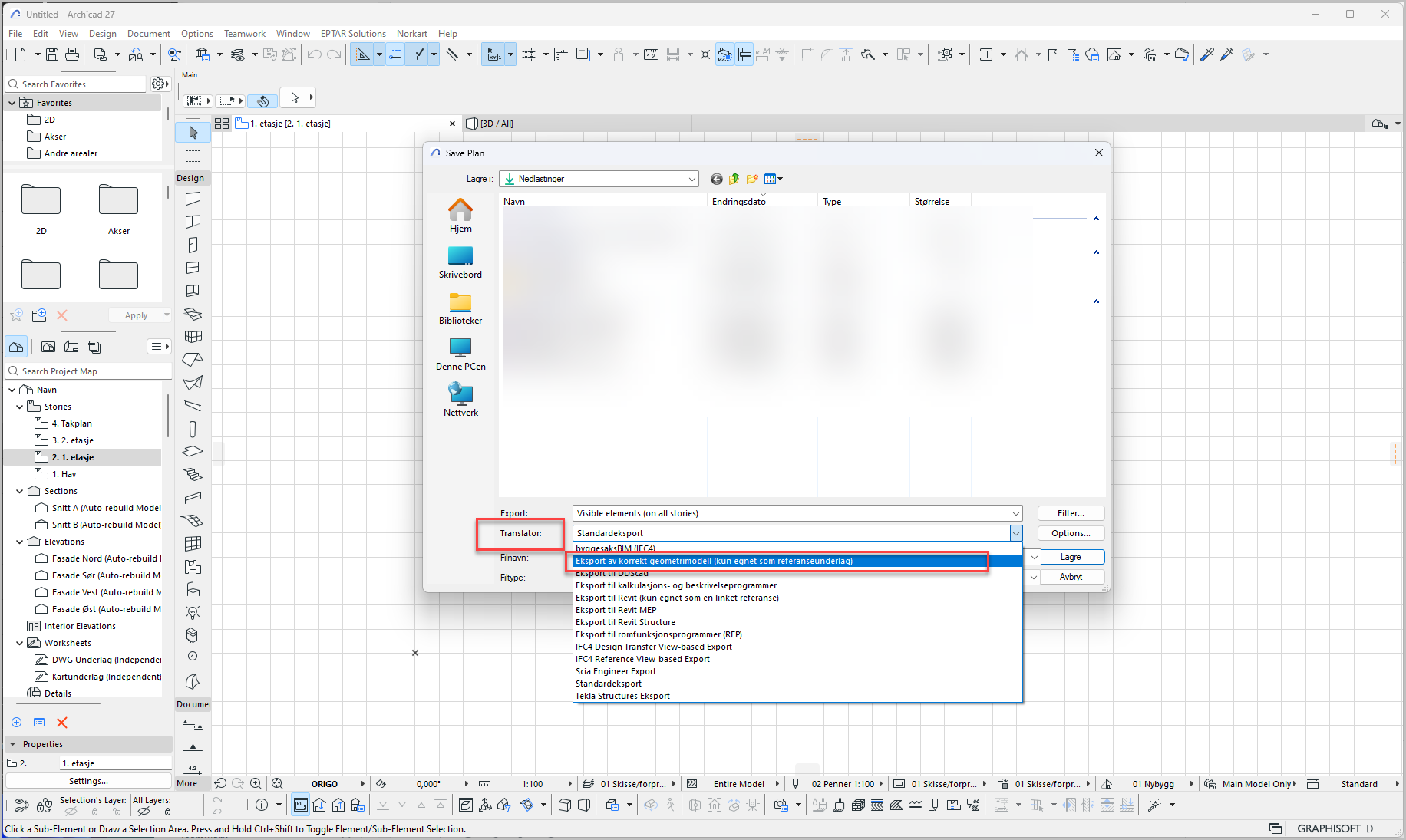Select the Arrow tool in the toolbox
The height and width of the screenshot is (840, 1406).
[193, 133]
